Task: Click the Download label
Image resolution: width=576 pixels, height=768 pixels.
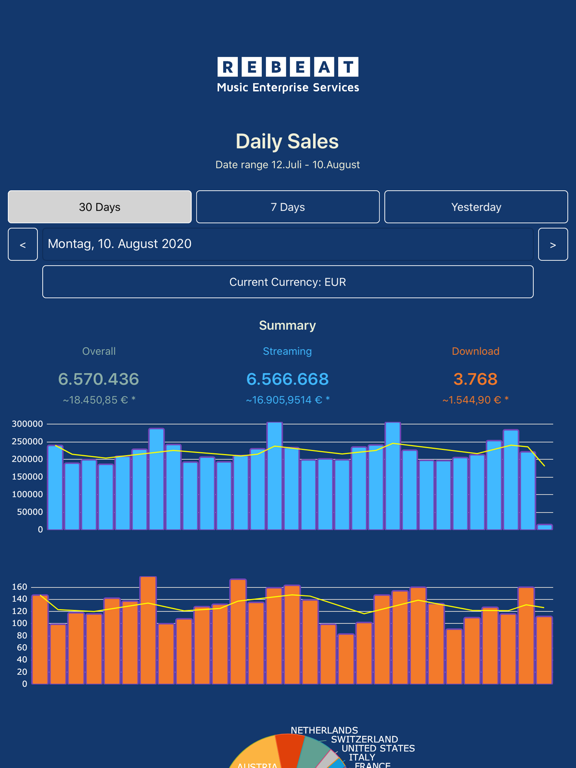Action: (476, 351)
